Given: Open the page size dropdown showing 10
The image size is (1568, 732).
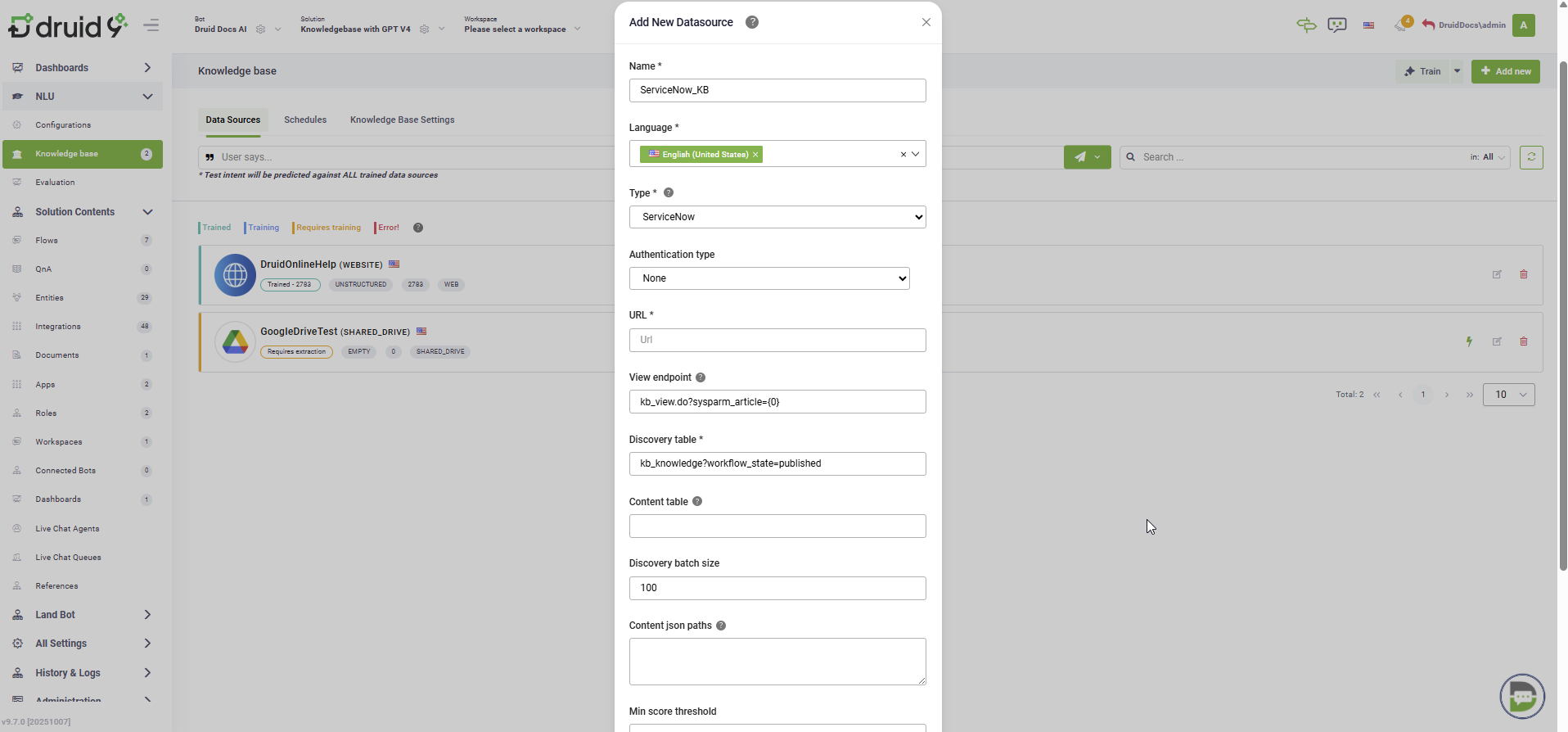Looking at the screenshot, I should [1508, 395].
